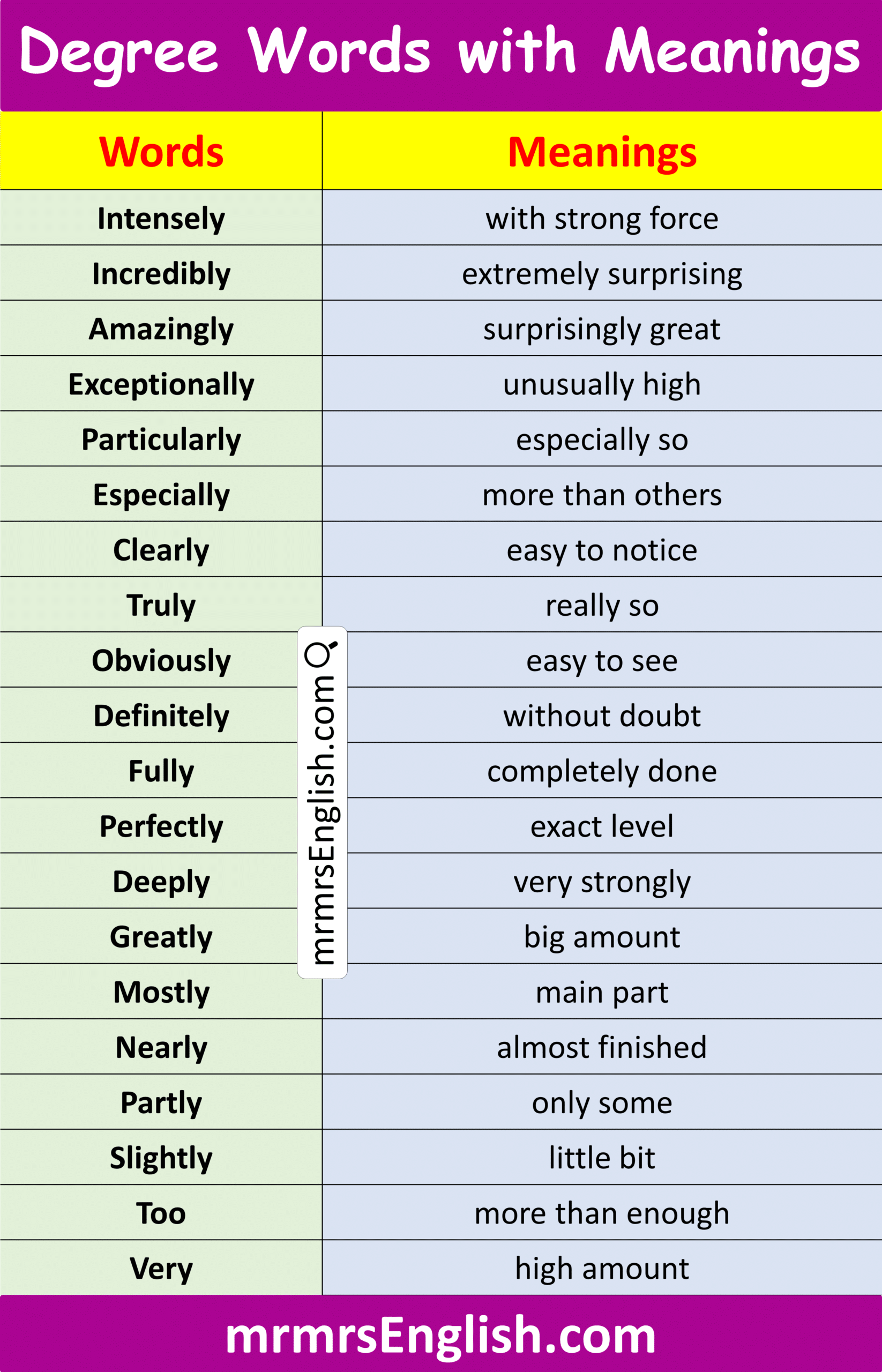Click the meaning "especially so"
Viewport: 882px width, 1372px height.
pos(602,440)
